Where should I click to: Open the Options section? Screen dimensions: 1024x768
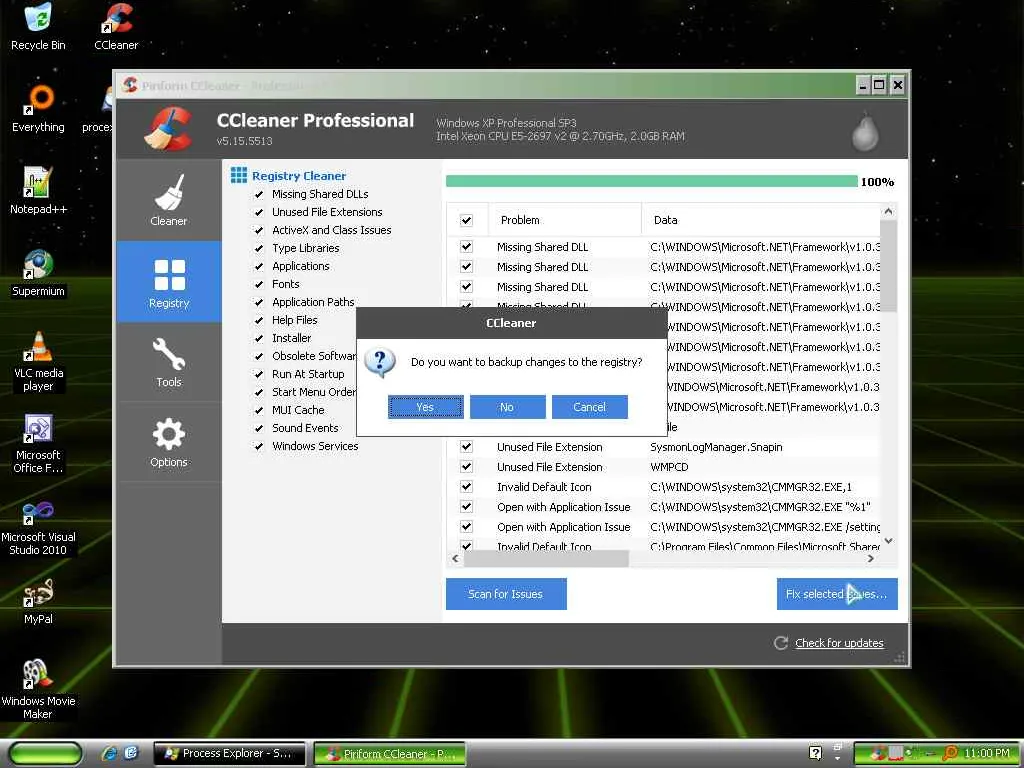coord(169,442)
